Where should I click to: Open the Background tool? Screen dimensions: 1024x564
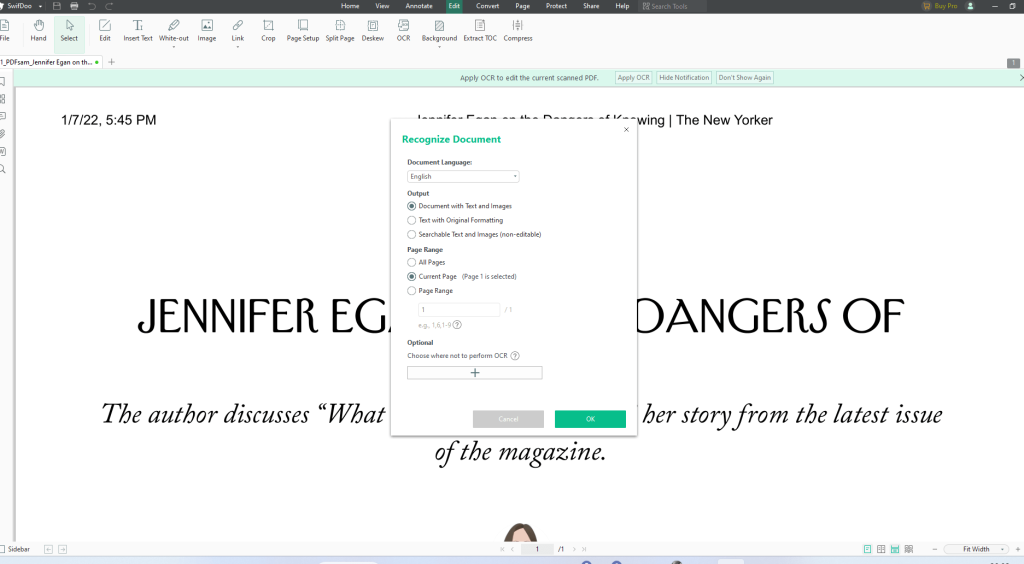pos(440,31)
